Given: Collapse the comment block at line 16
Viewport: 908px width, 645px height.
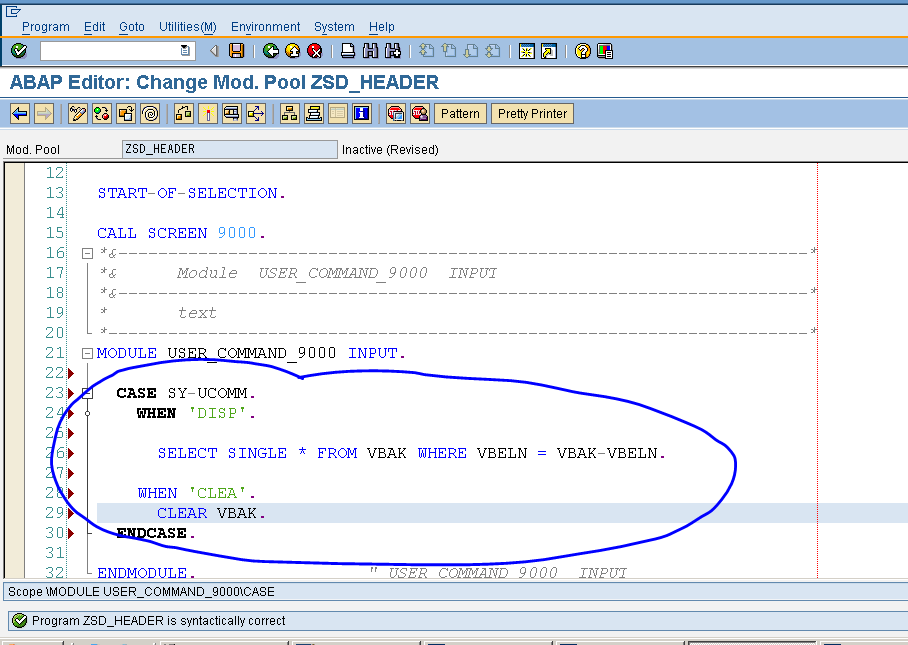Looking at the screenshot, I should click(x=87, y=253).
